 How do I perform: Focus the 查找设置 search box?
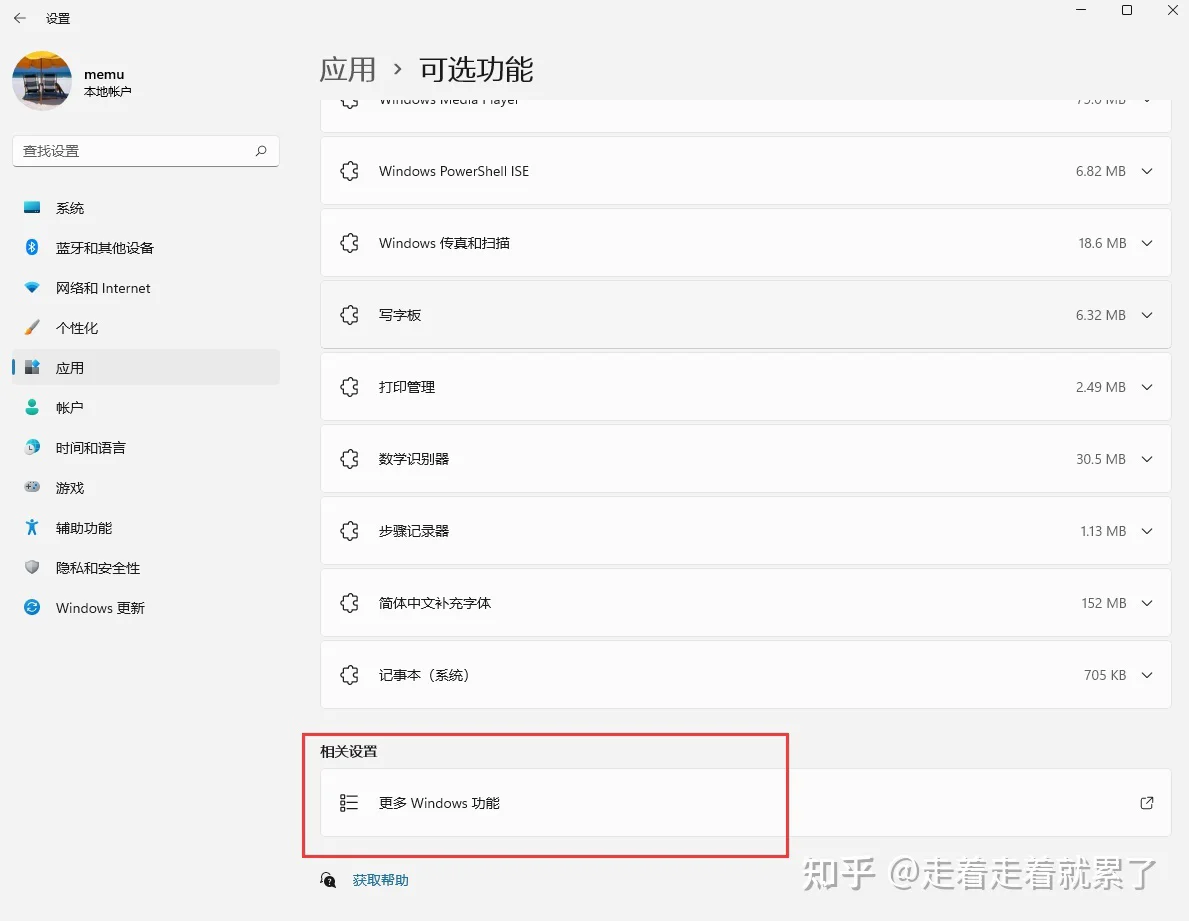[x=146, y=151]
